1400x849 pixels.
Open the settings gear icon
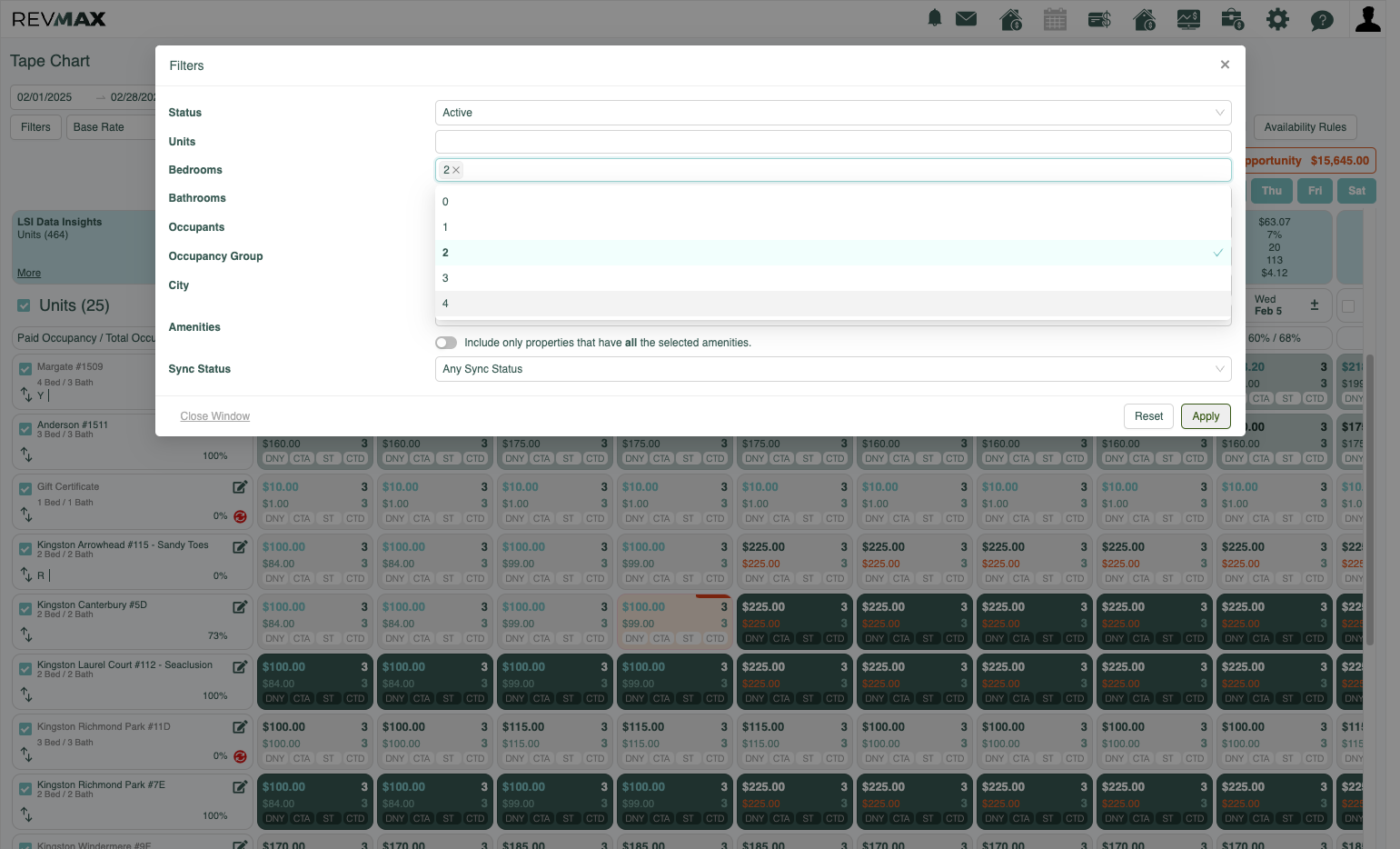pos(1277,19)
